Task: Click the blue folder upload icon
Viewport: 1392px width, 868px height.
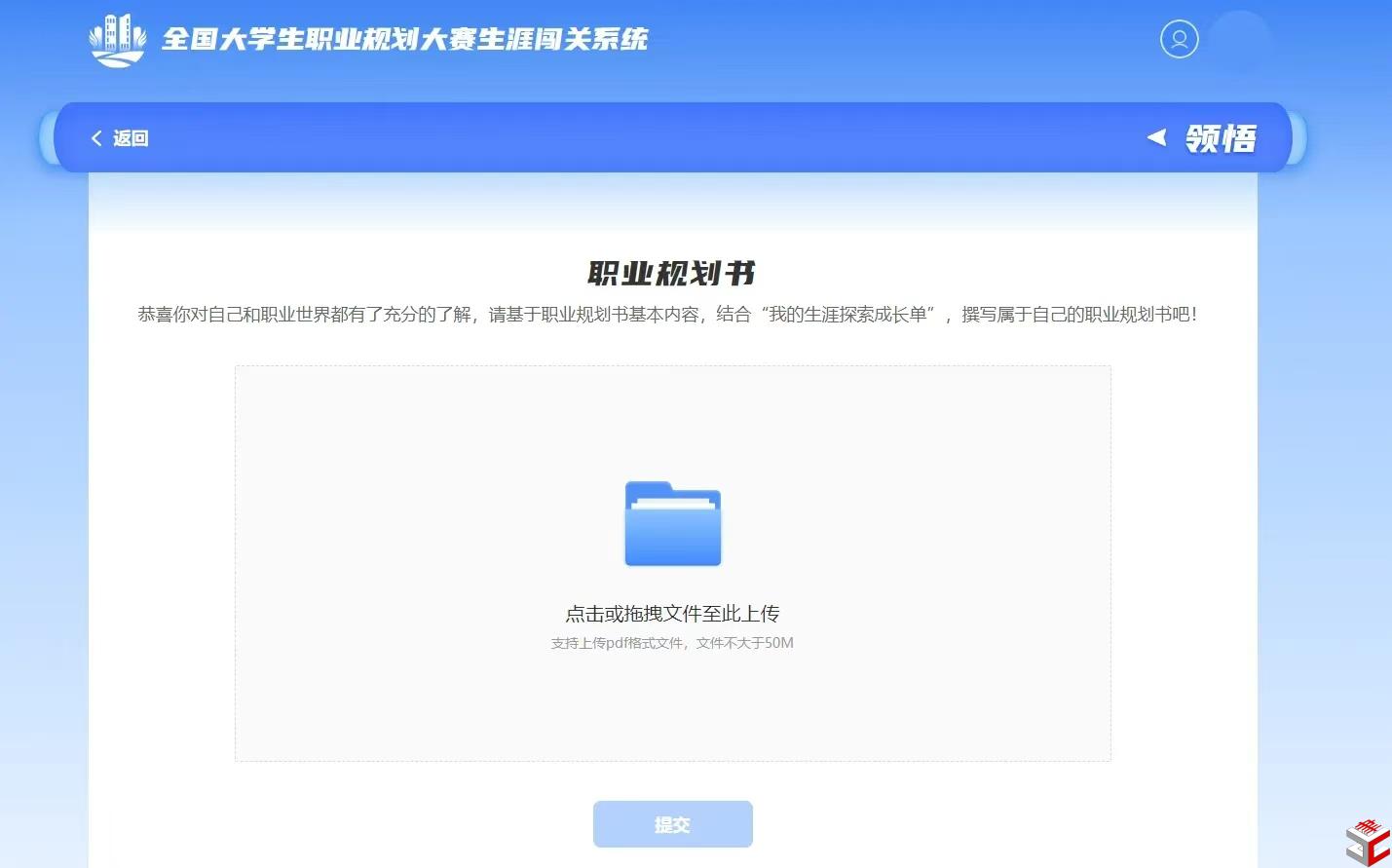Action: coord(672,524)
